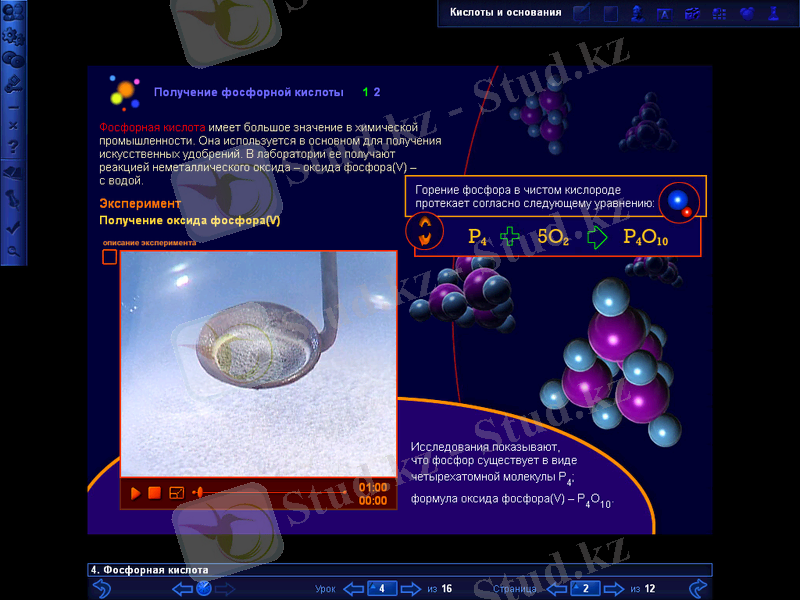Switch to sub-page 1 of the topic

click(x=365, y=92)
